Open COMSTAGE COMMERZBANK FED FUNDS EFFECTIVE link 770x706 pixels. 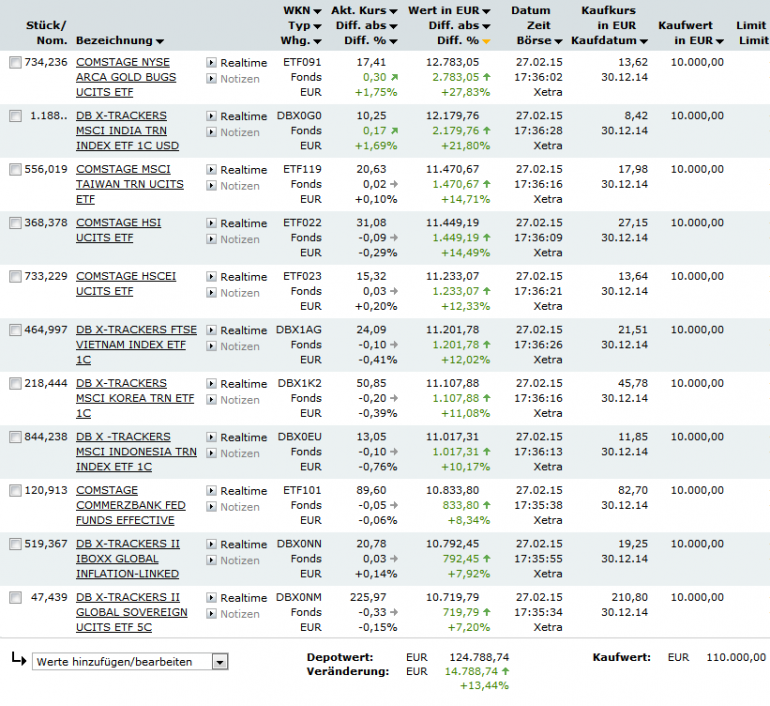coord(131,505)
